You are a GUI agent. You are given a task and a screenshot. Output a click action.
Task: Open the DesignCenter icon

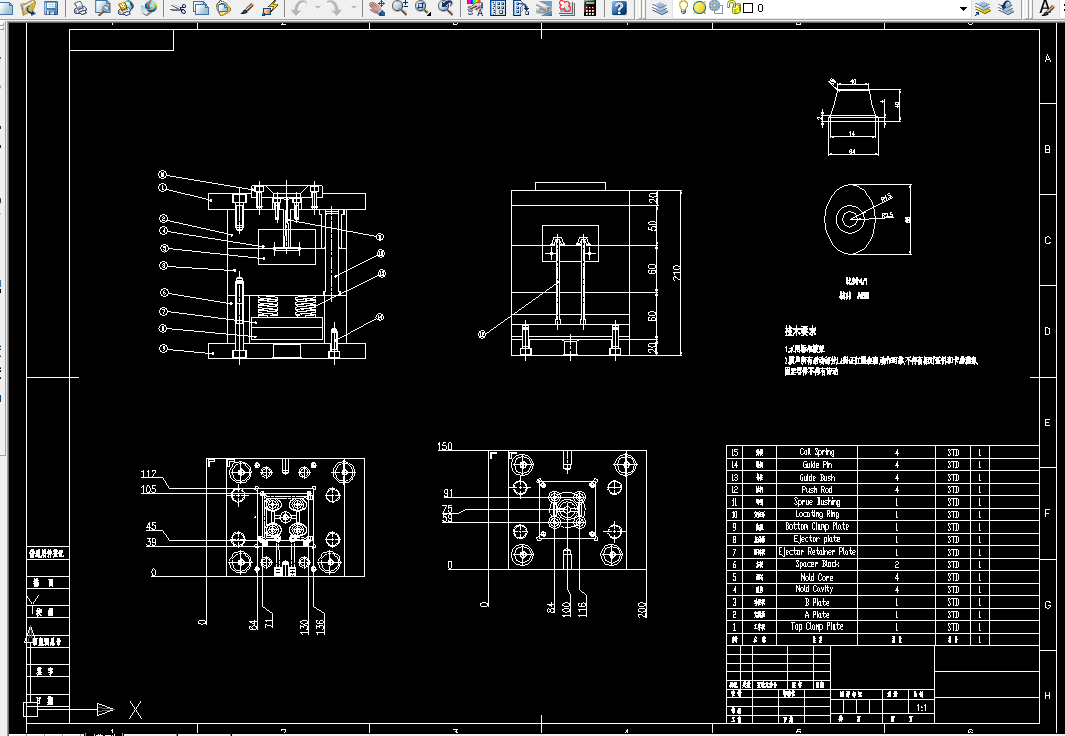tap(498, 7)
